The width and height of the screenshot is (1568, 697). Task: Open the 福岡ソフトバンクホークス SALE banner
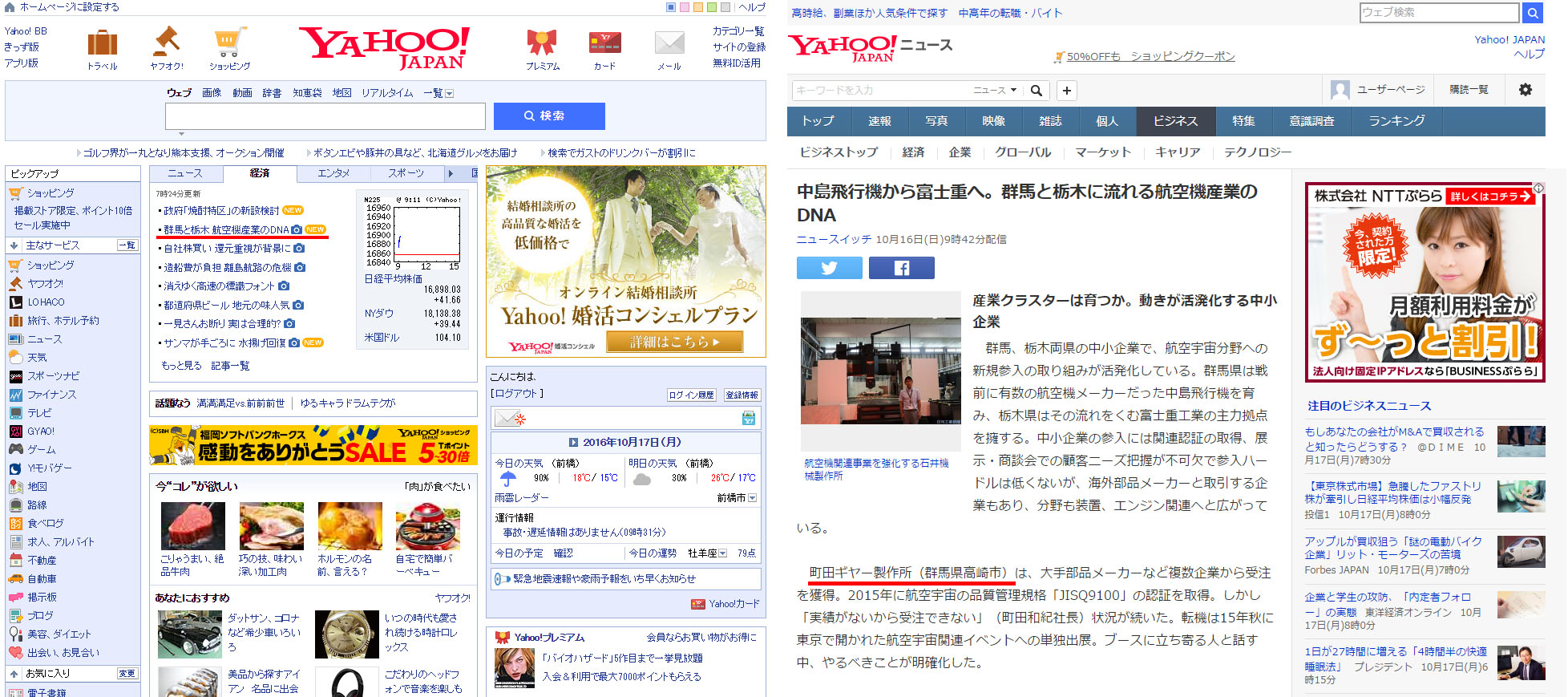point(313,445)
